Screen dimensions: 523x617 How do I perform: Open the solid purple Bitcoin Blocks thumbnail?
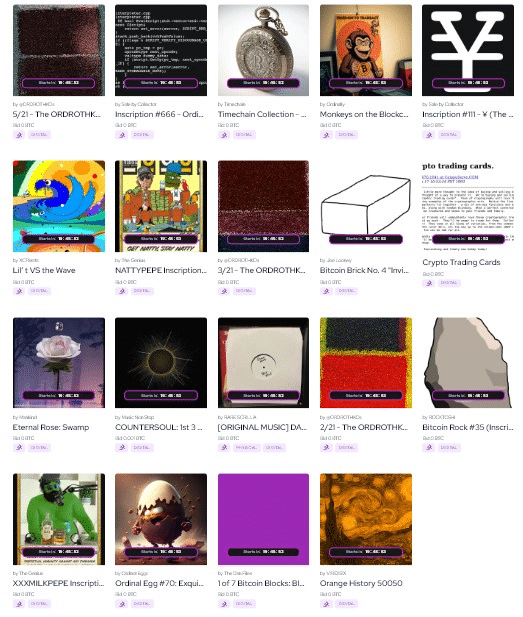click(263, 519)
